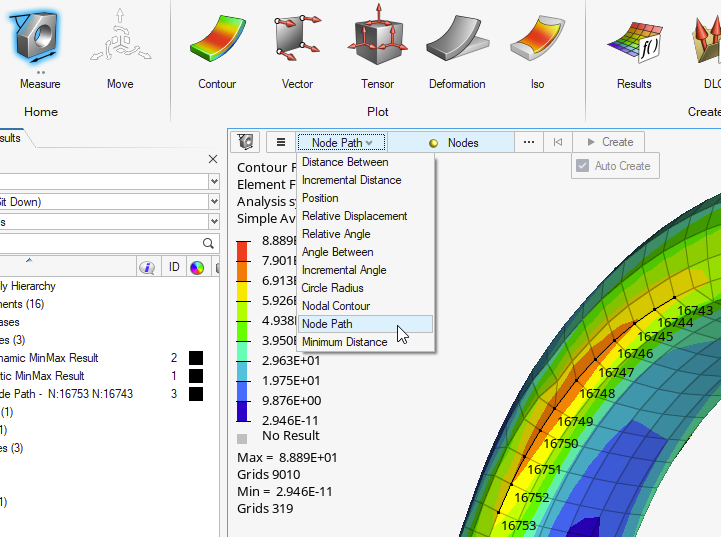
Task: Click the 'Min = 2.946E-11' text
Action: (285, 491)
